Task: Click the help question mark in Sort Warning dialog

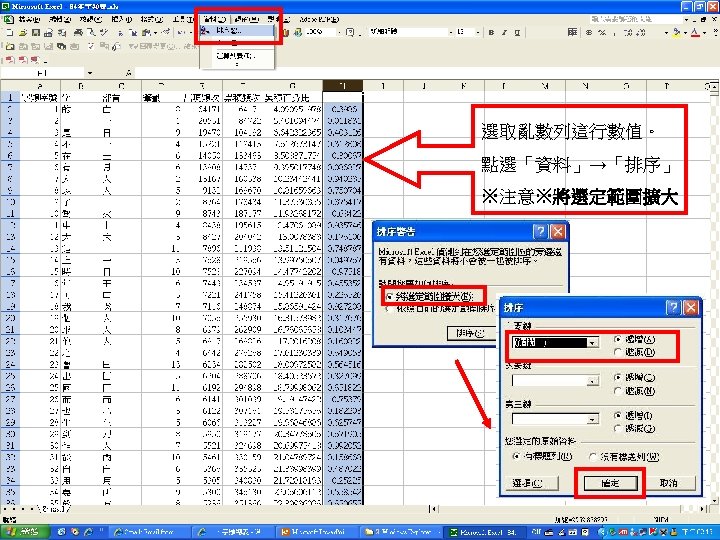Action: coord(540,231)
